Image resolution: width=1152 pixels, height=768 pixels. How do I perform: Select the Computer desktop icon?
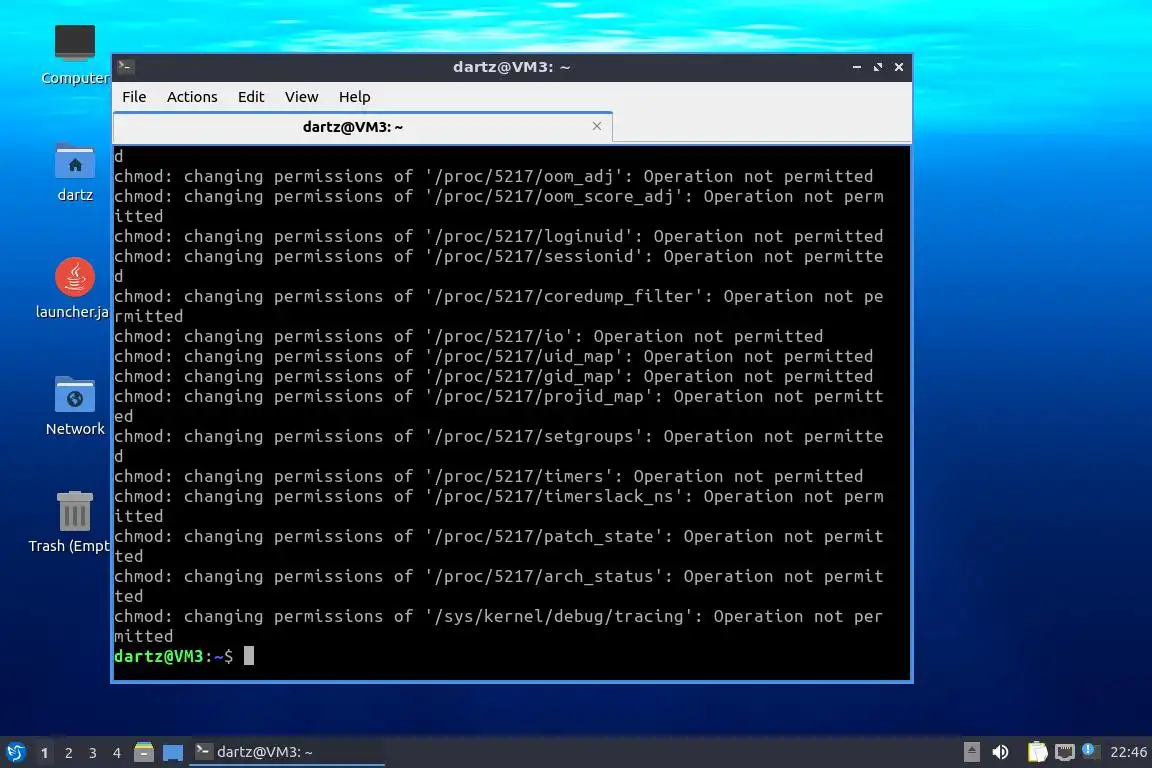click(x=75, y=55)
